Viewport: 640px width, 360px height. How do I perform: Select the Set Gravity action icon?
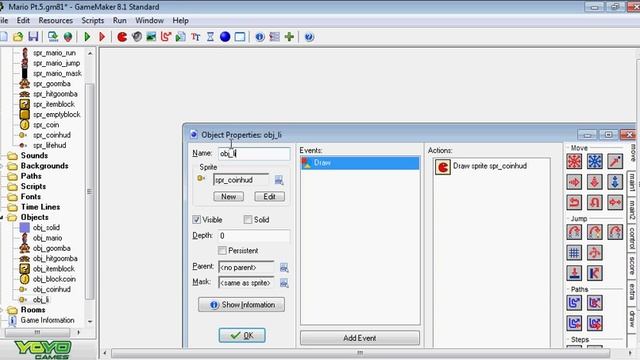615,182
